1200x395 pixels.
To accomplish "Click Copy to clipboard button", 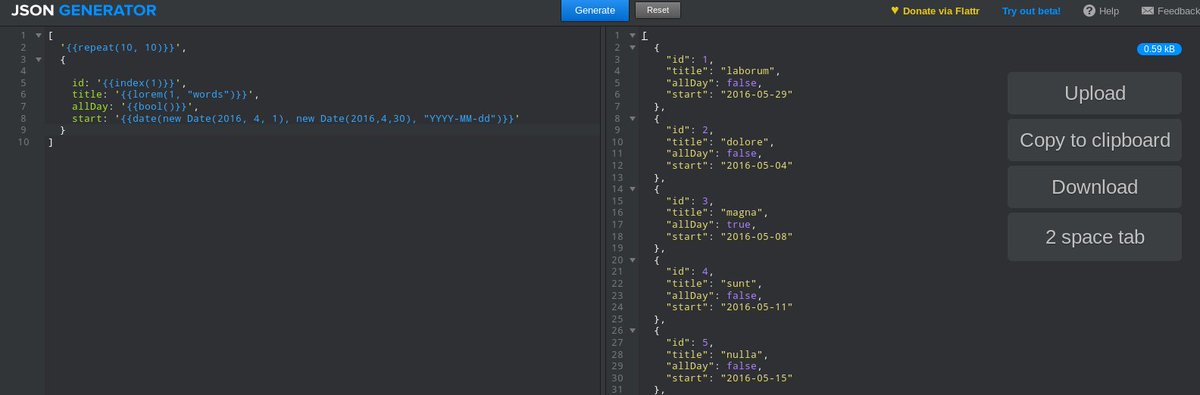I will (x=1095, y=140).
